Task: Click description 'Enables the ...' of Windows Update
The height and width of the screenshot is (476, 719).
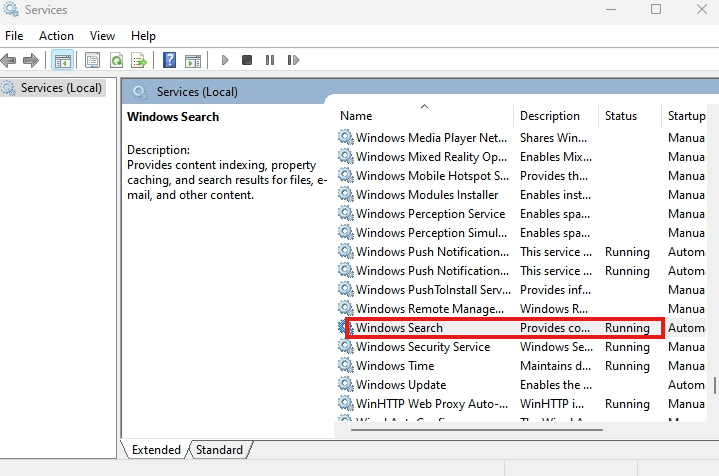Action: 556,385
